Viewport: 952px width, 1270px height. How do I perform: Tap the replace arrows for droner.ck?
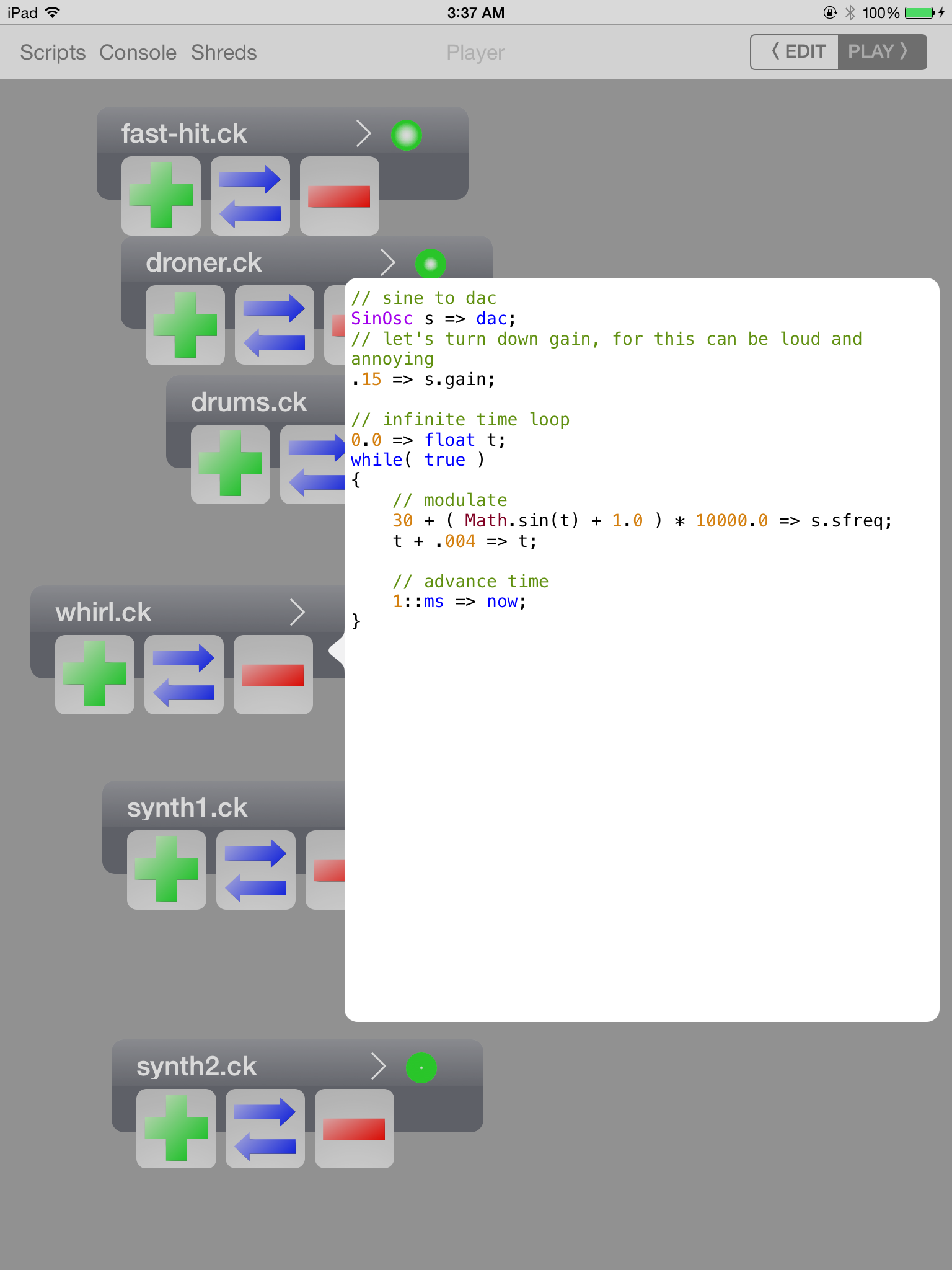tap(274, 325)
